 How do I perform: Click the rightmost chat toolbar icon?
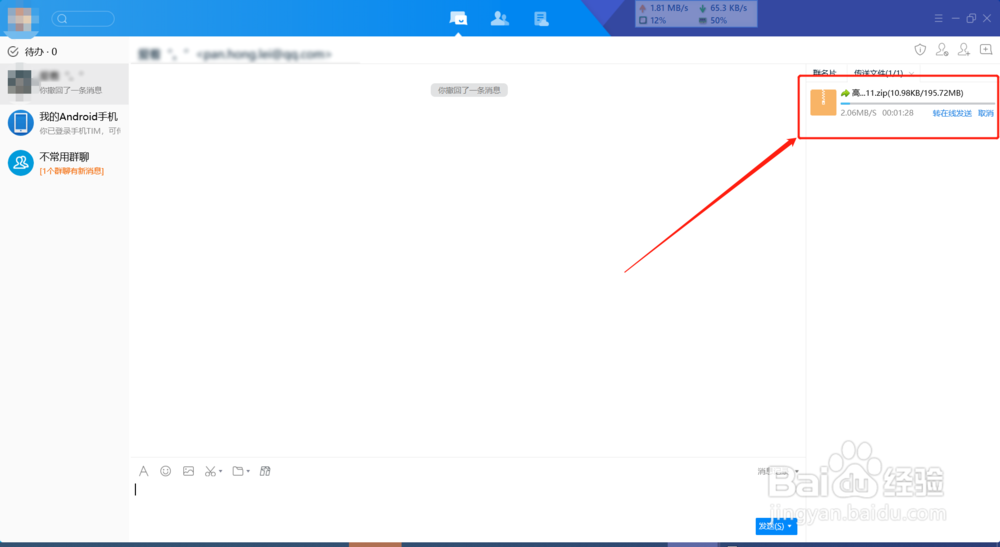pyautogui.click(x=265, y=471)
